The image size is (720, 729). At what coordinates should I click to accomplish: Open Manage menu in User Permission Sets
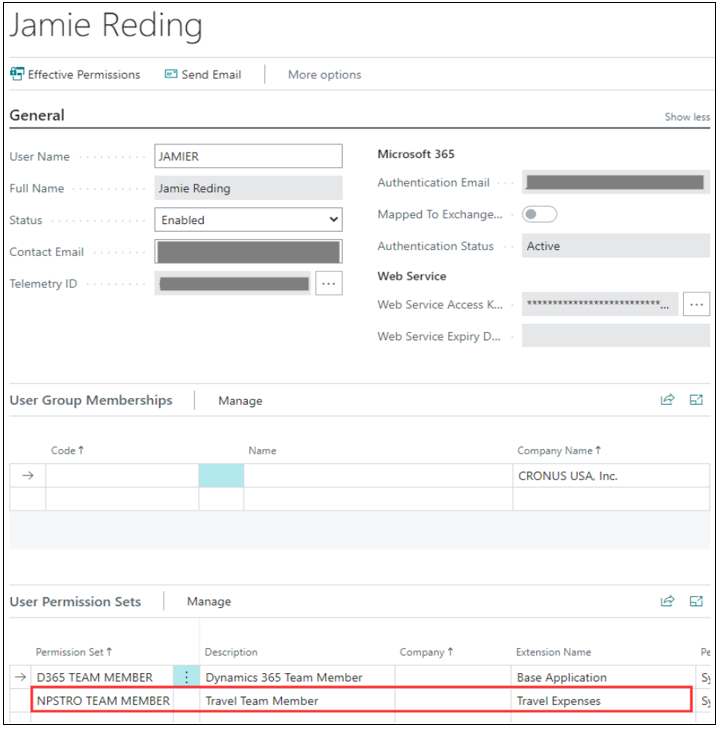tap(209, 601)
